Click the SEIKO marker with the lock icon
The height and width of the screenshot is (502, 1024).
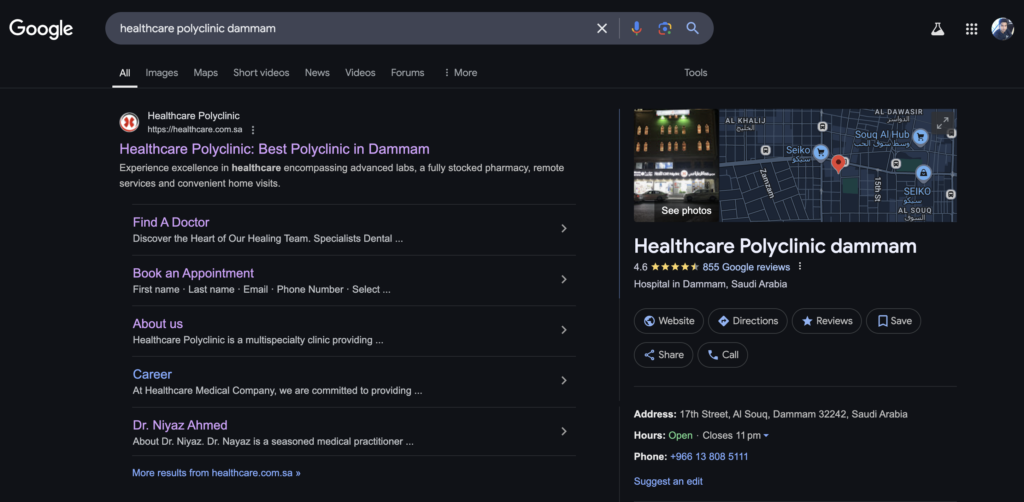tap(923, 174)
